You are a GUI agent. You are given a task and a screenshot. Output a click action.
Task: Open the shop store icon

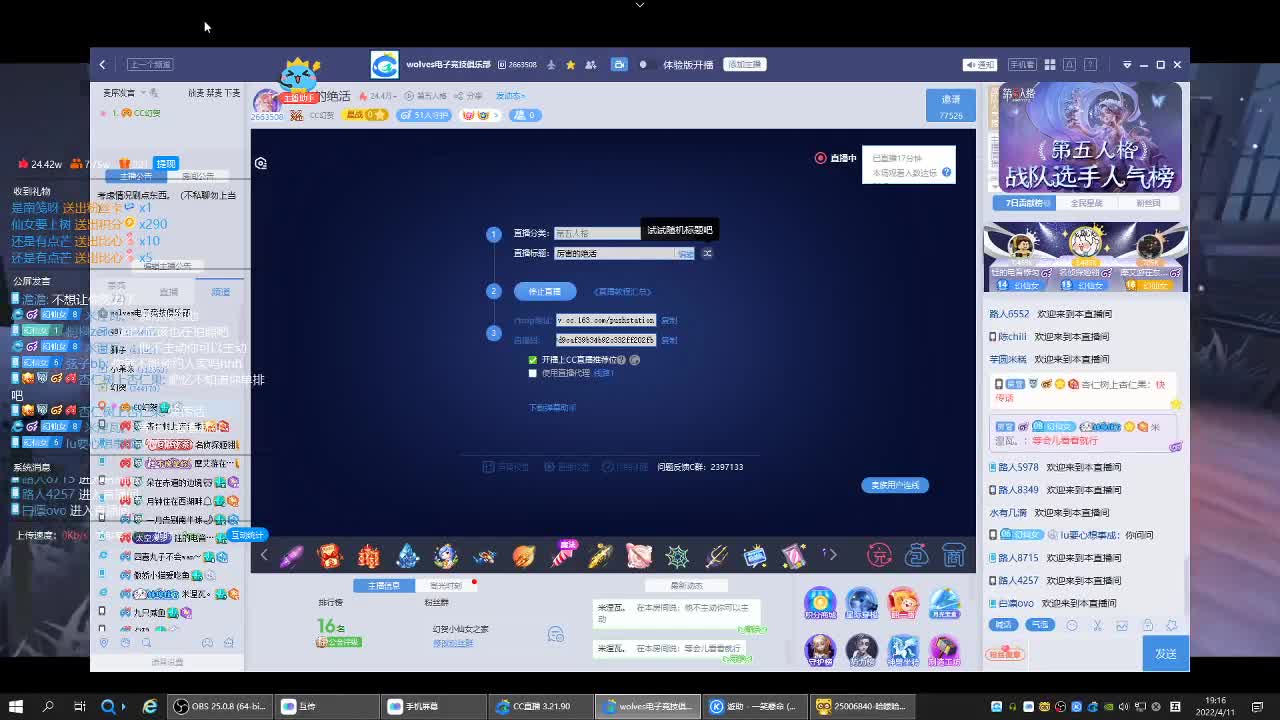coord(954,554)
